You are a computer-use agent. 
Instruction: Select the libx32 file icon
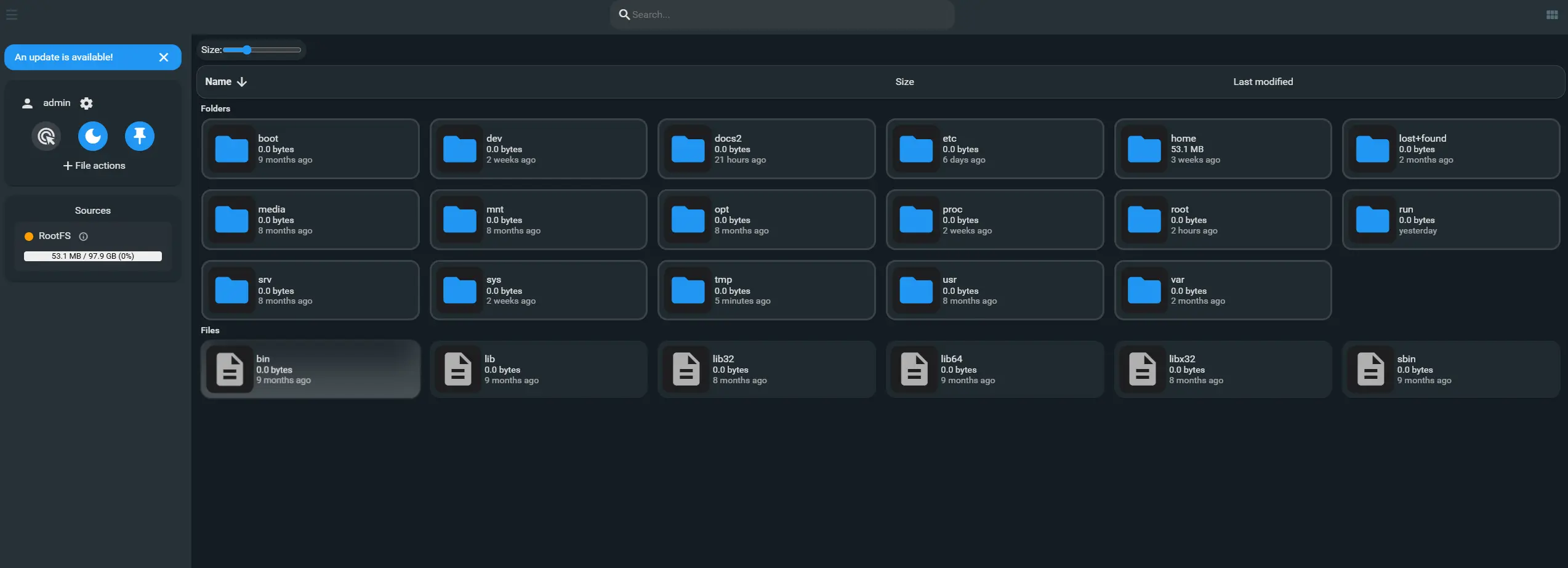click(x=1142, y=370)
